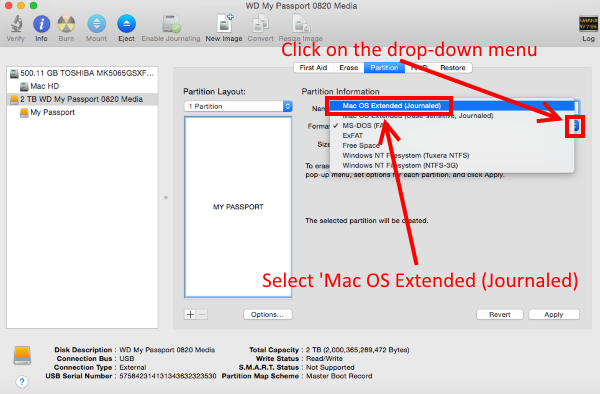Viewport: 600px width, 394px height.
Task: Select 2 TB WD My Passport 0820 Media
Action: click(82, 99)
